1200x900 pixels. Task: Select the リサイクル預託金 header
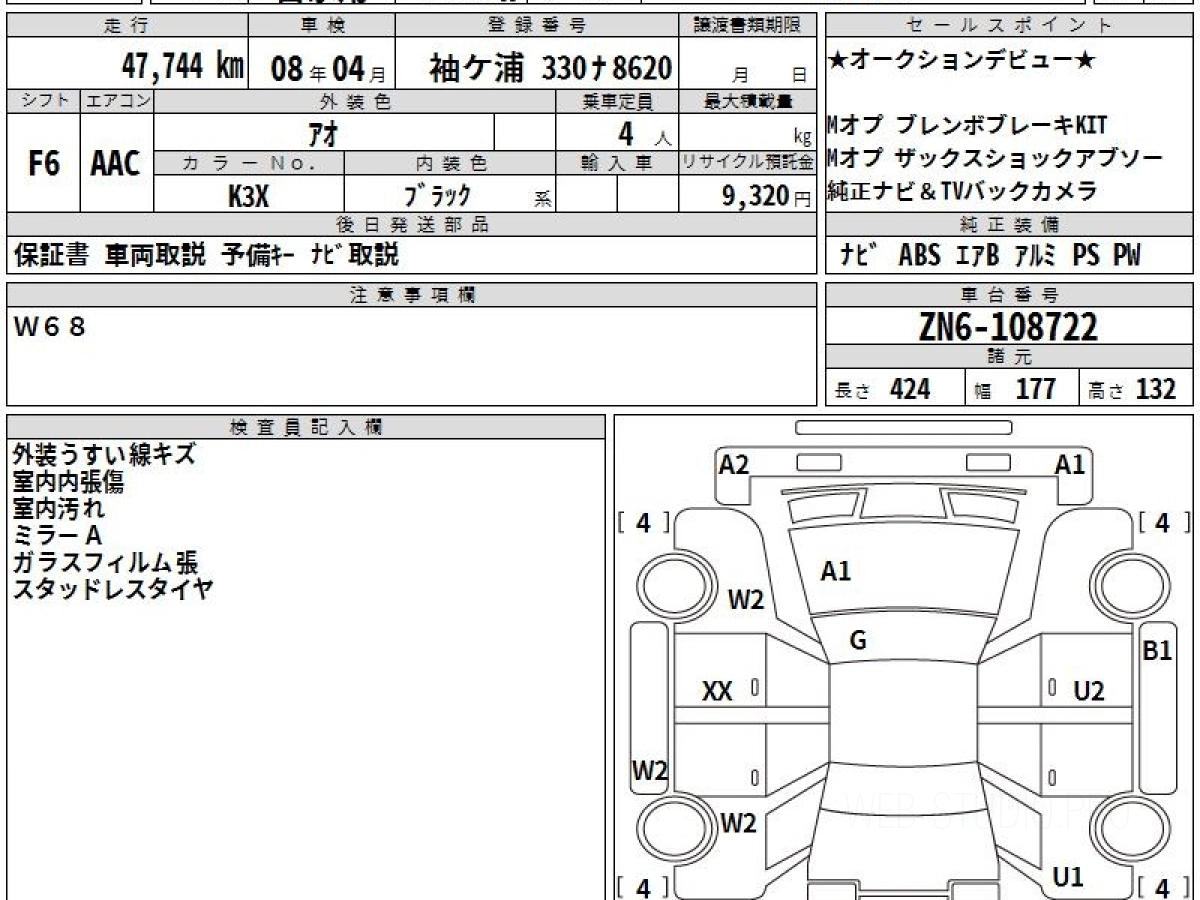pyautogui.click(x=748, y=163)
